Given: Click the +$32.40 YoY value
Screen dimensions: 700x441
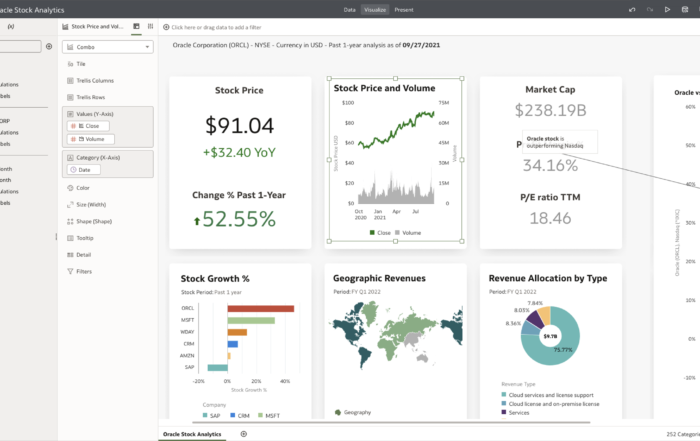Looking at the screenshot, I should 240,153.
